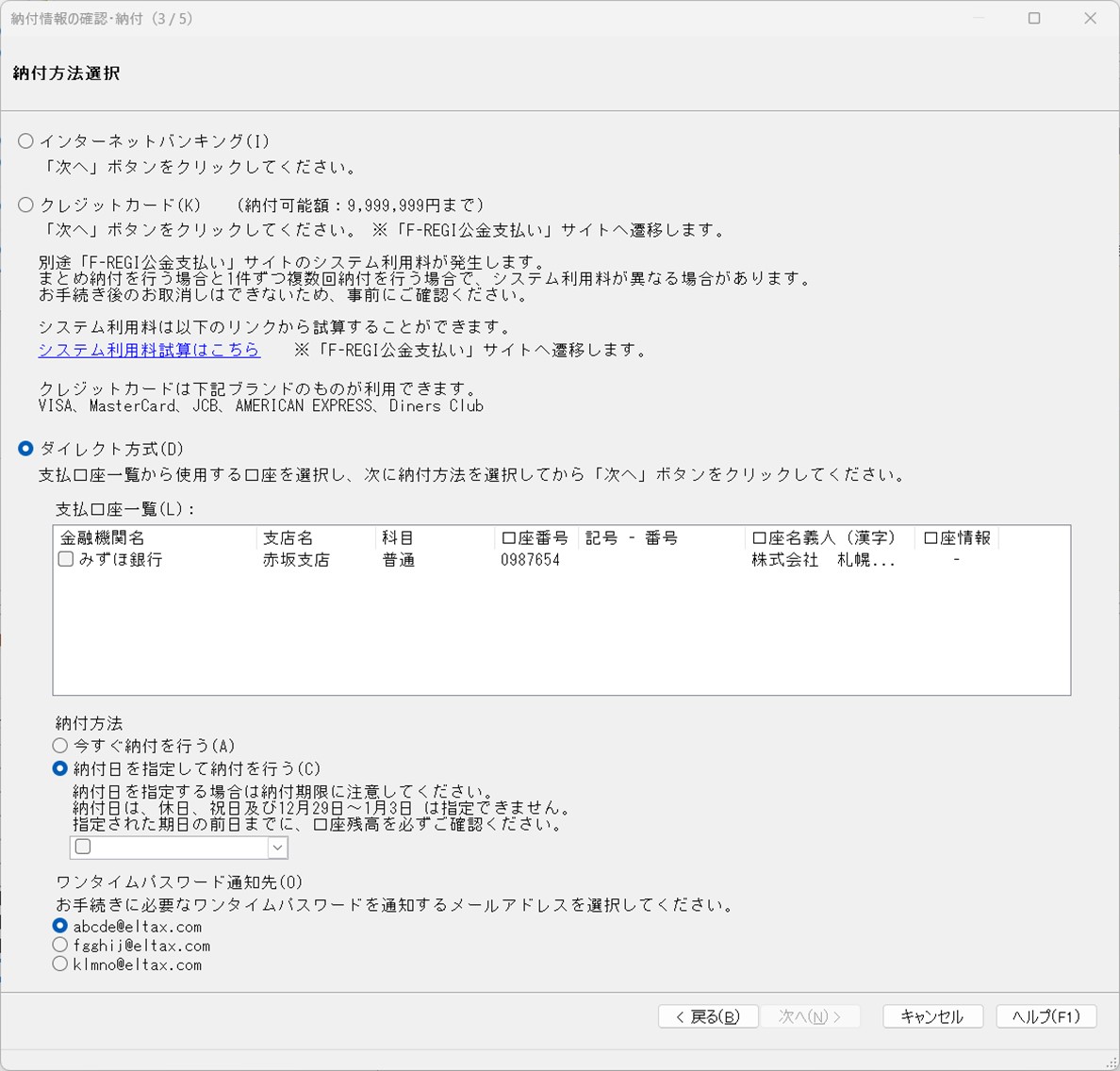Viewport: 1120px width, 1071px height.
Task: Go back with 戻る(B) button
Action: point(708,1016)
